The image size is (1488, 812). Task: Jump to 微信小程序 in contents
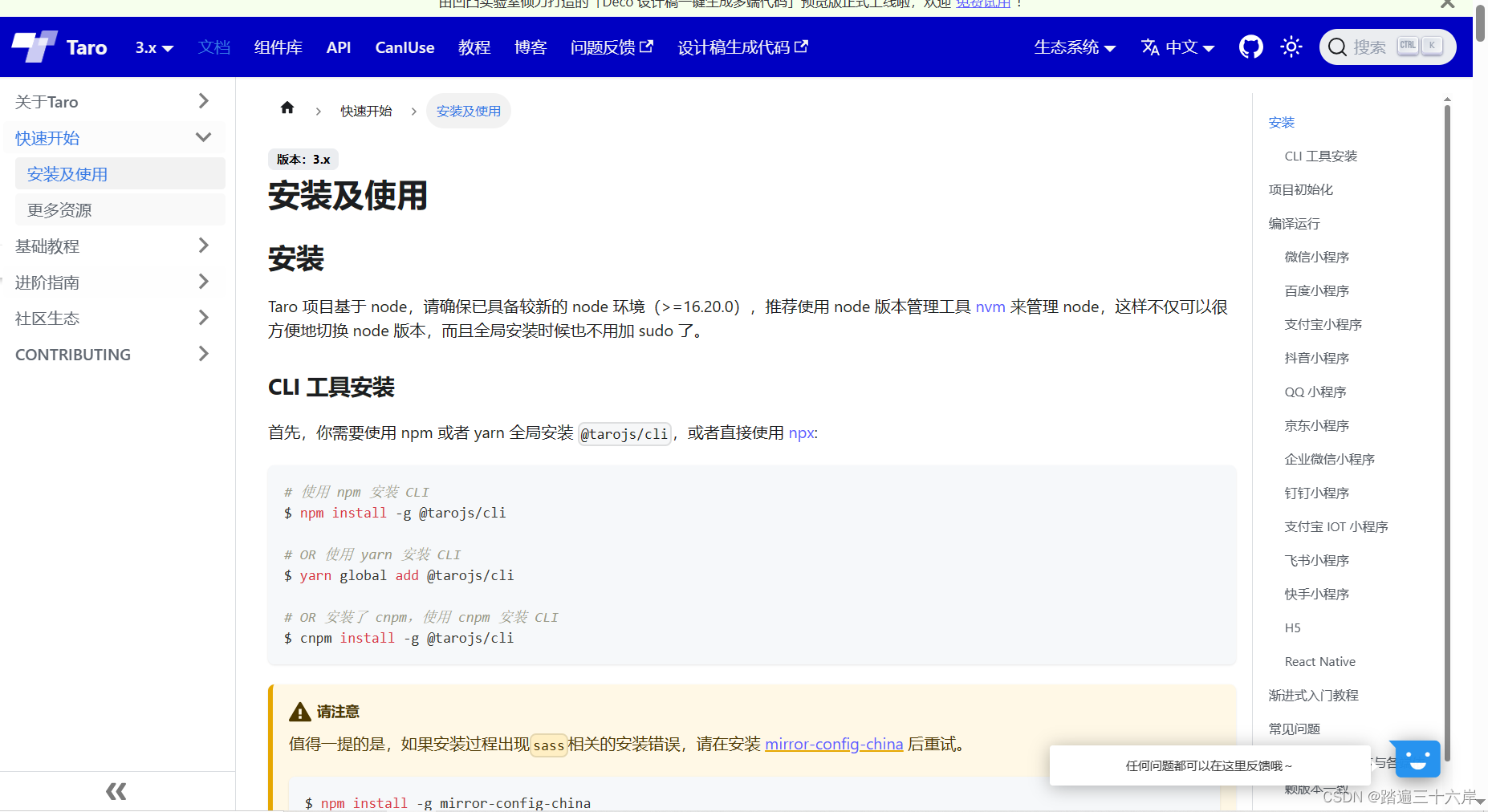1316,257
